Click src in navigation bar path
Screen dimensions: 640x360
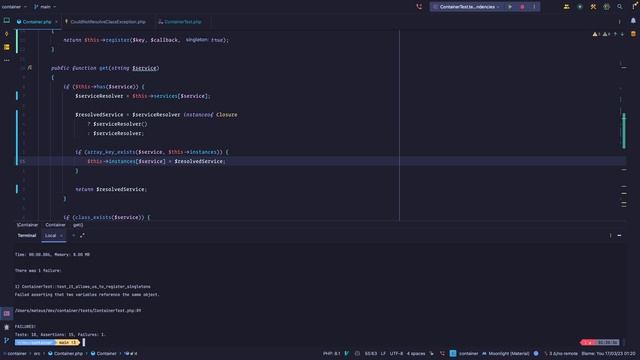coord(37,353)
